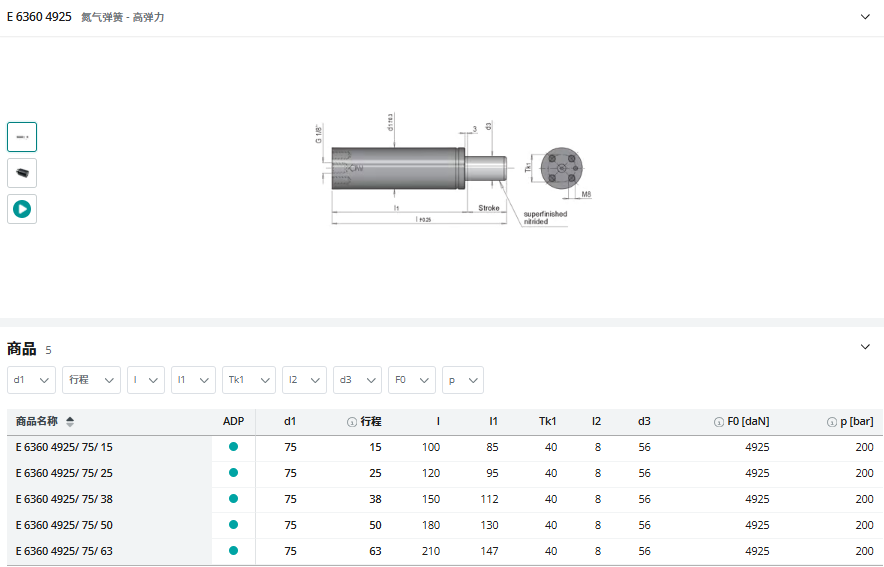Click ADP status dot for 75/ 38 row
884x567 pixels.
[233, 499]
